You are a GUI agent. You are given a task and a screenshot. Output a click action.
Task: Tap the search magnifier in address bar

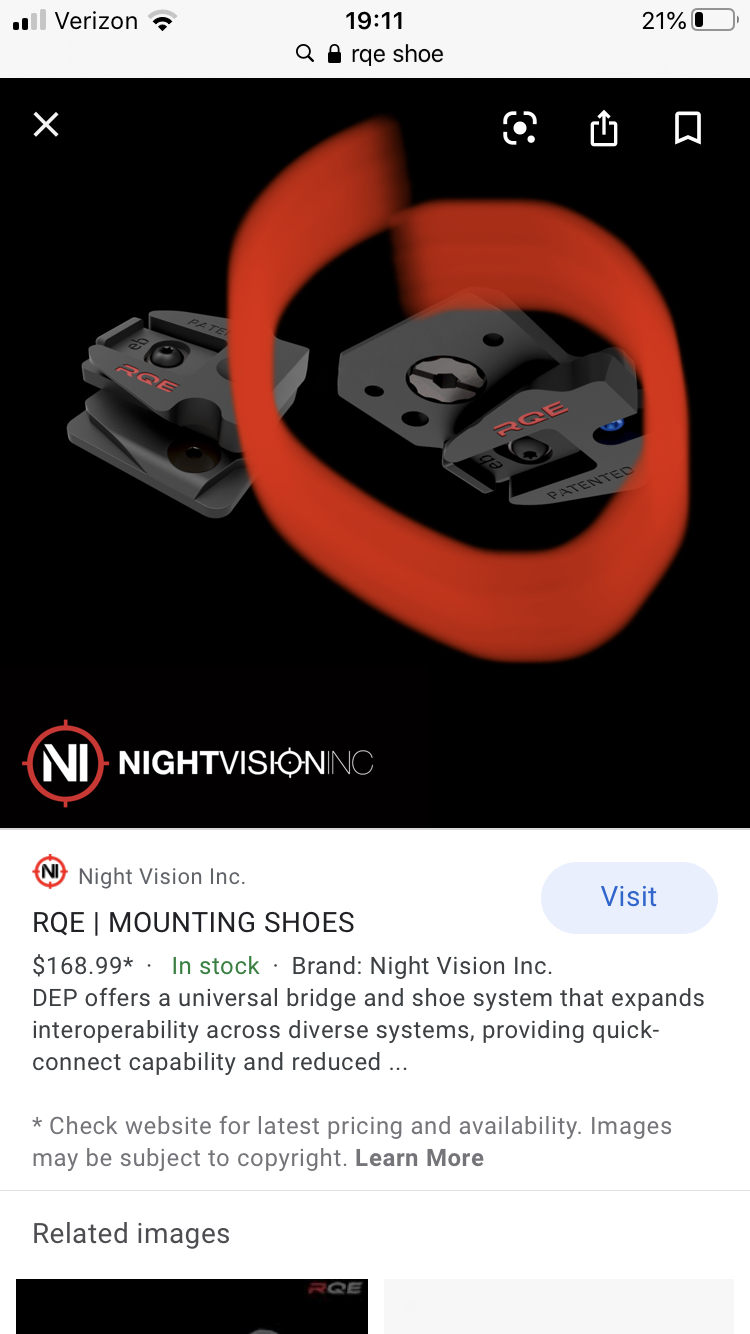305,54
